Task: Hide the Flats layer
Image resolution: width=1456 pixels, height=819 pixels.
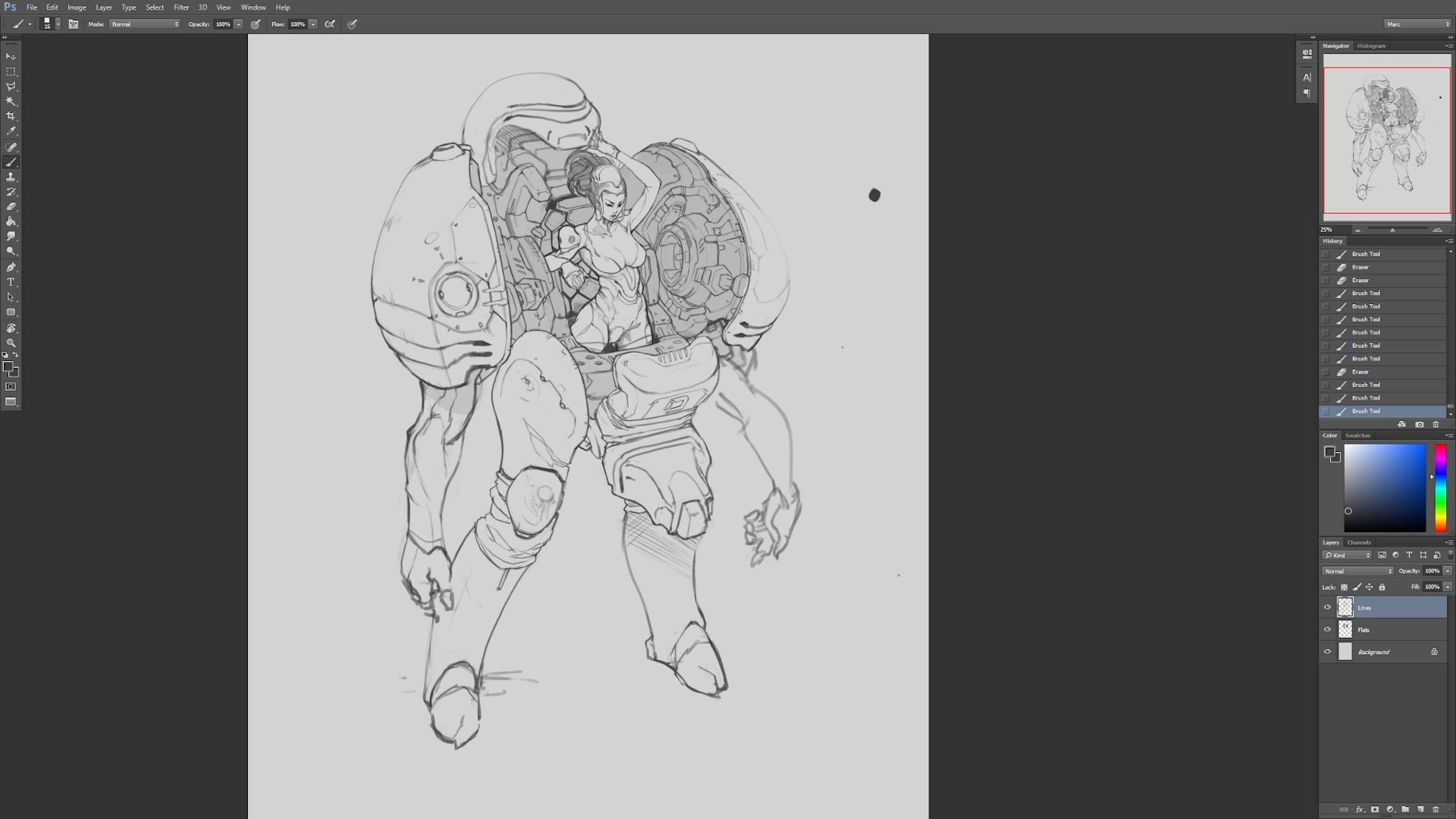Action: click(x=1327, y=629)
